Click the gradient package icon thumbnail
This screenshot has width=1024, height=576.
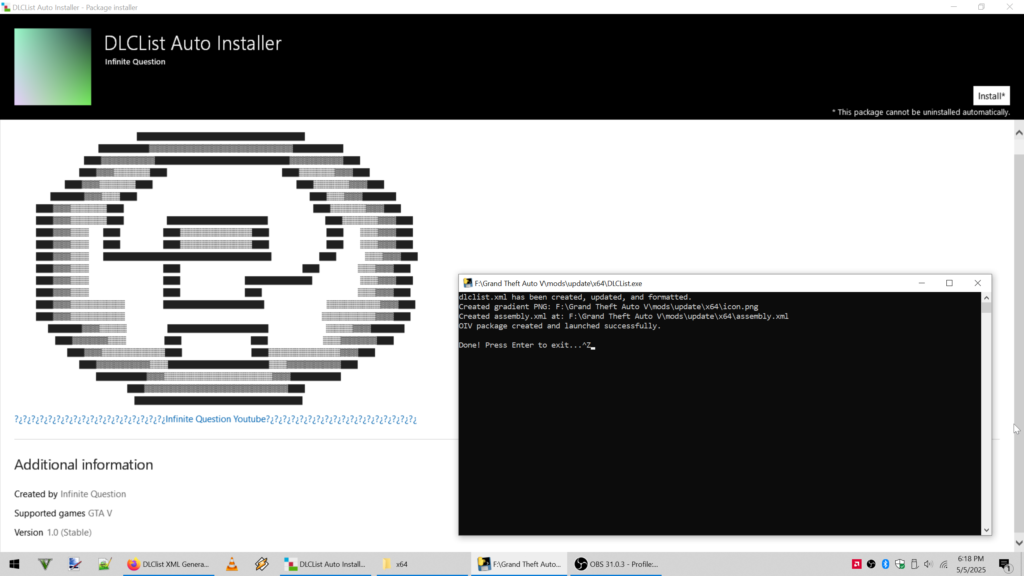click(x=53, y=66)
